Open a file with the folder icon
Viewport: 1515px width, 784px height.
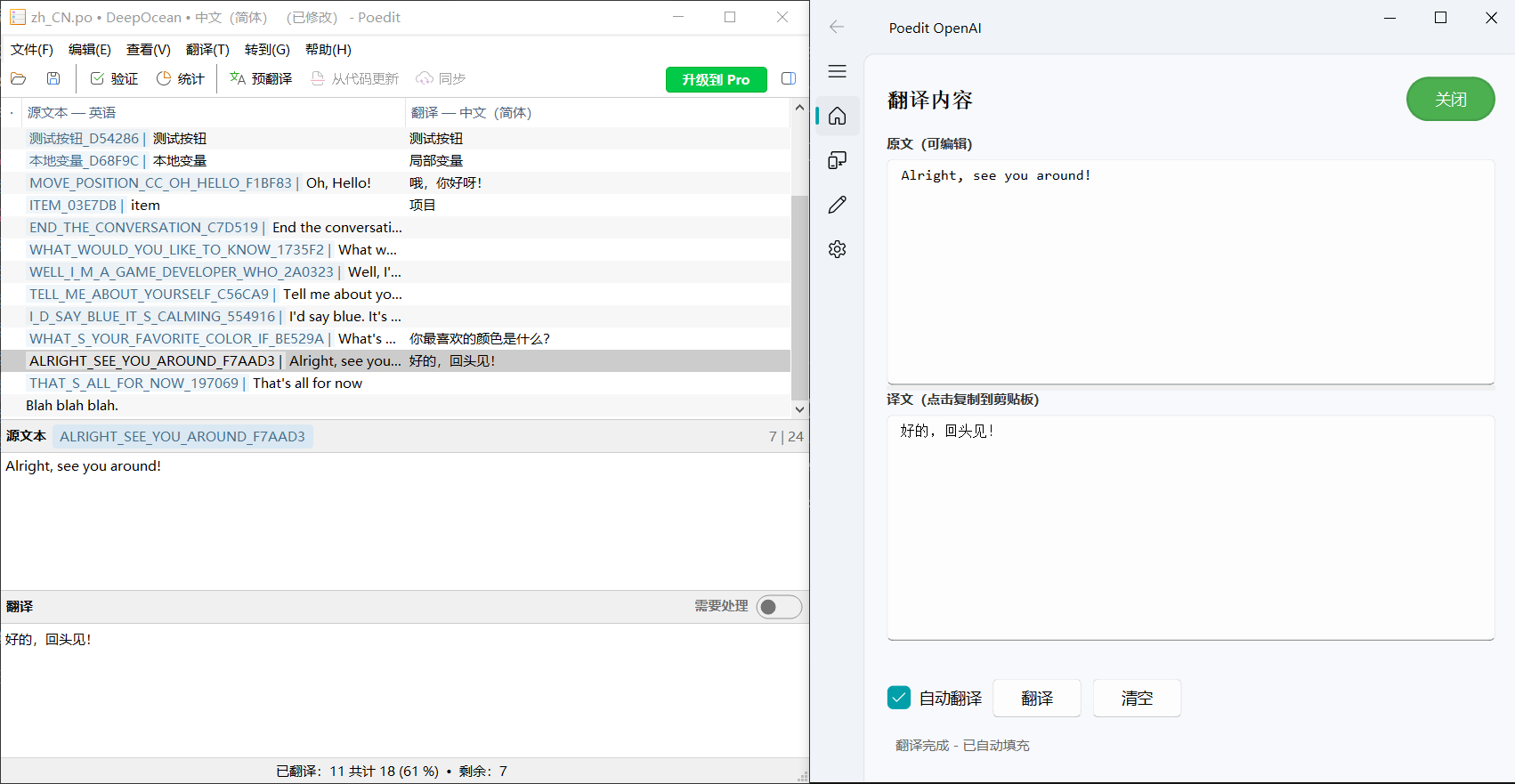18,78
